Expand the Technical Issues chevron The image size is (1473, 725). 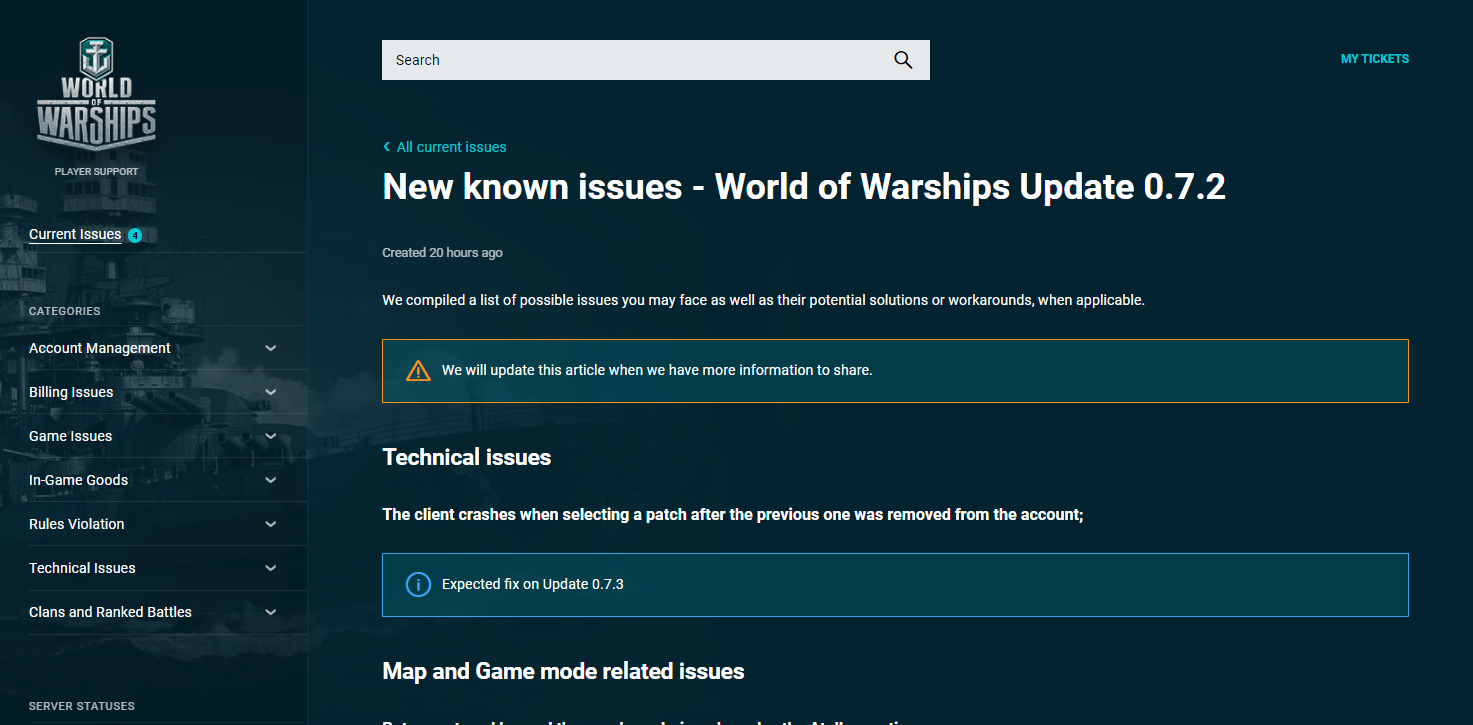coord(270,568)
